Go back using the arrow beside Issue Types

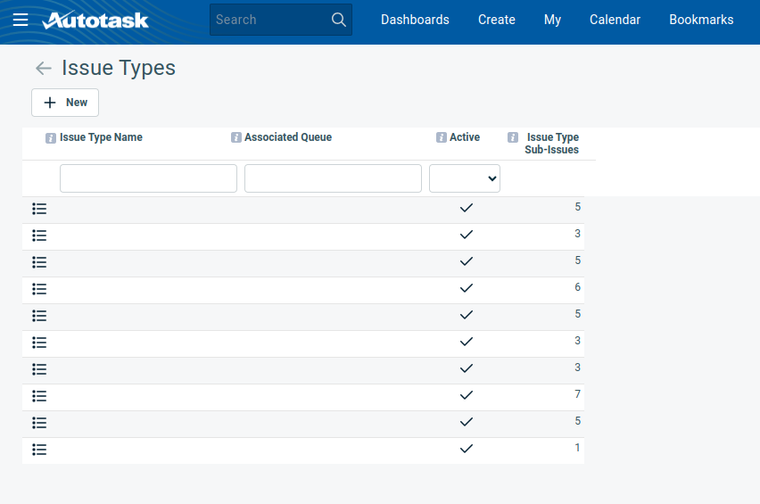point(43,68)
